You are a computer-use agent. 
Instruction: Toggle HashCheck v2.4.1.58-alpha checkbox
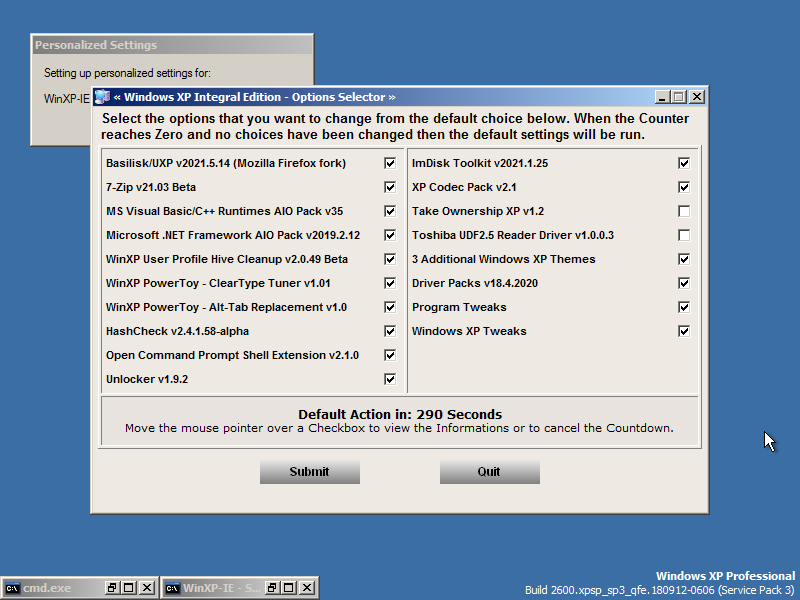[x=390, y=331]
